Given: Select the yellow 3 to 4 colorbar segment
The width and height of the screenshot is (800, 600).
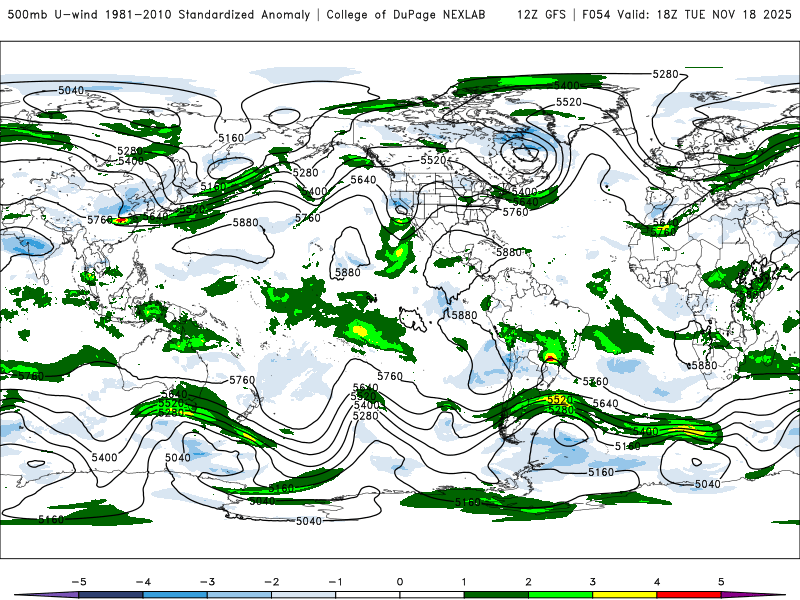Looking at the screenshot, I should pos(625,595).
